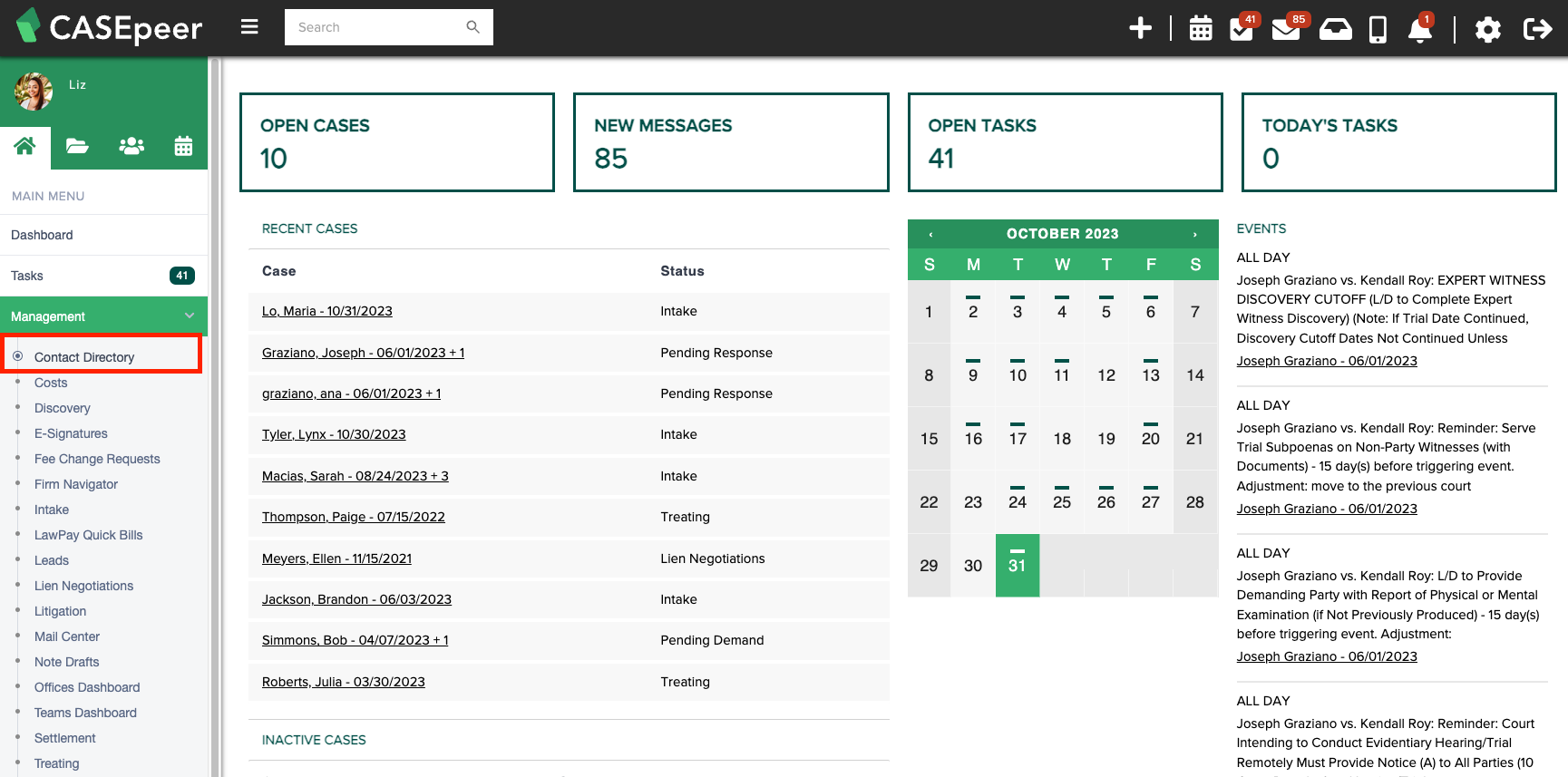Open case Lo, Maria - 10/31/2023
Image resolution: width=1568 pixels, height=777 pixels.
pyautogui.click(x=327, y=311)
